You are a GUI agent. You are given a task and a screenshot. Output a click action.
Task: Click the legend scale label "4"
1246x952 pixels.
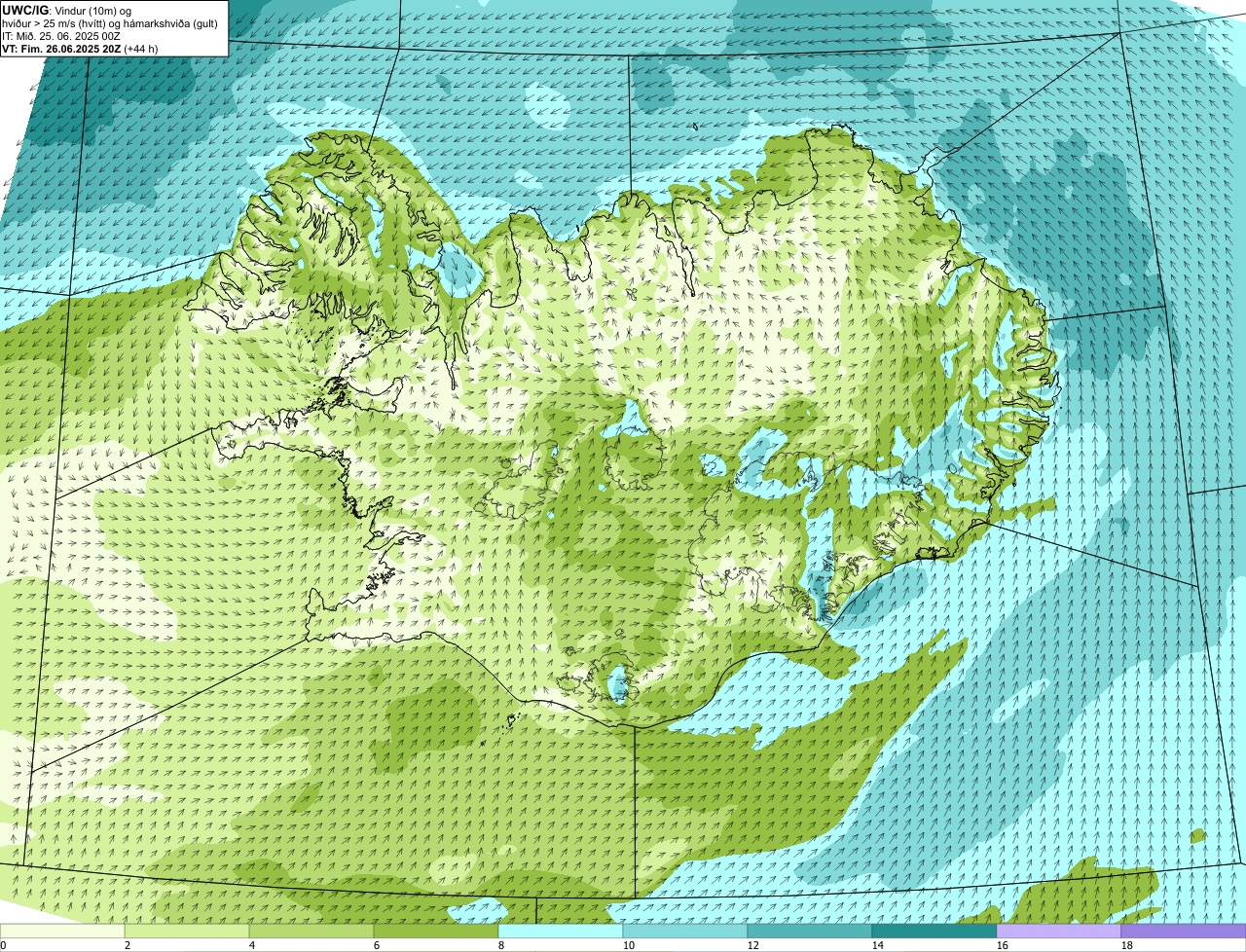pyautogui.click(x=252, y=945)
